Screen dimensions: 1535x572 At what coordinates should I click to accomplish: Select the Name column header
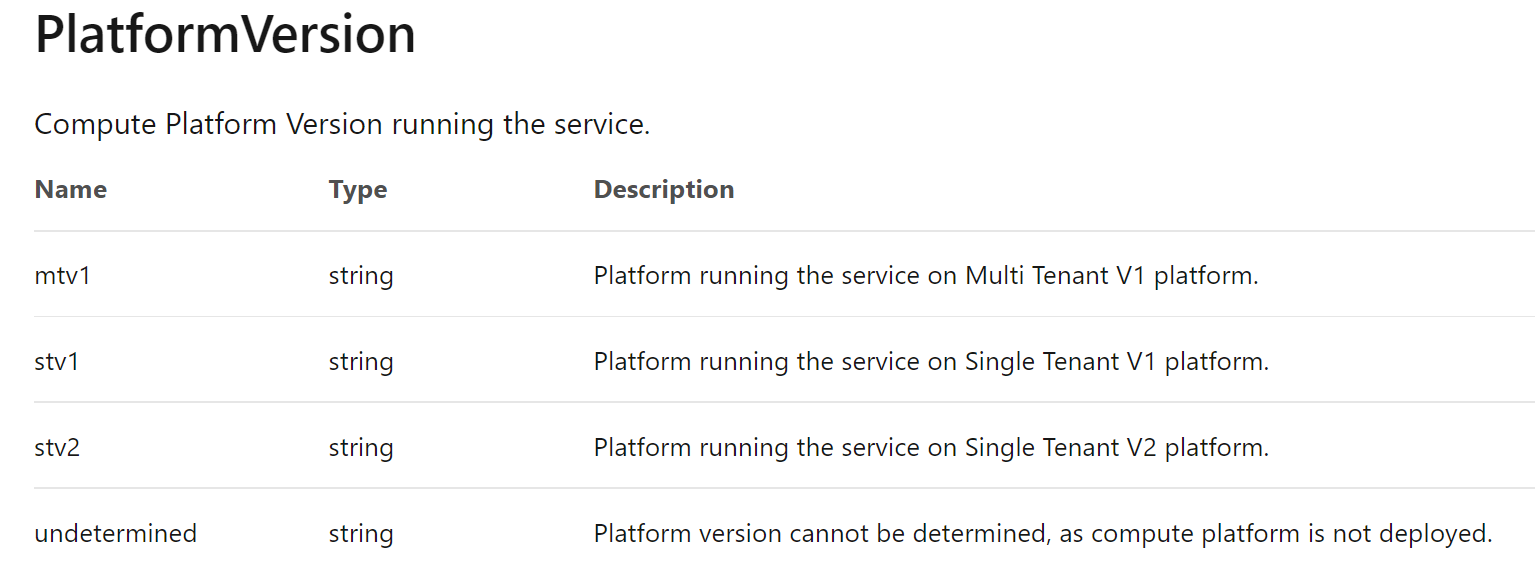point(70,190)
